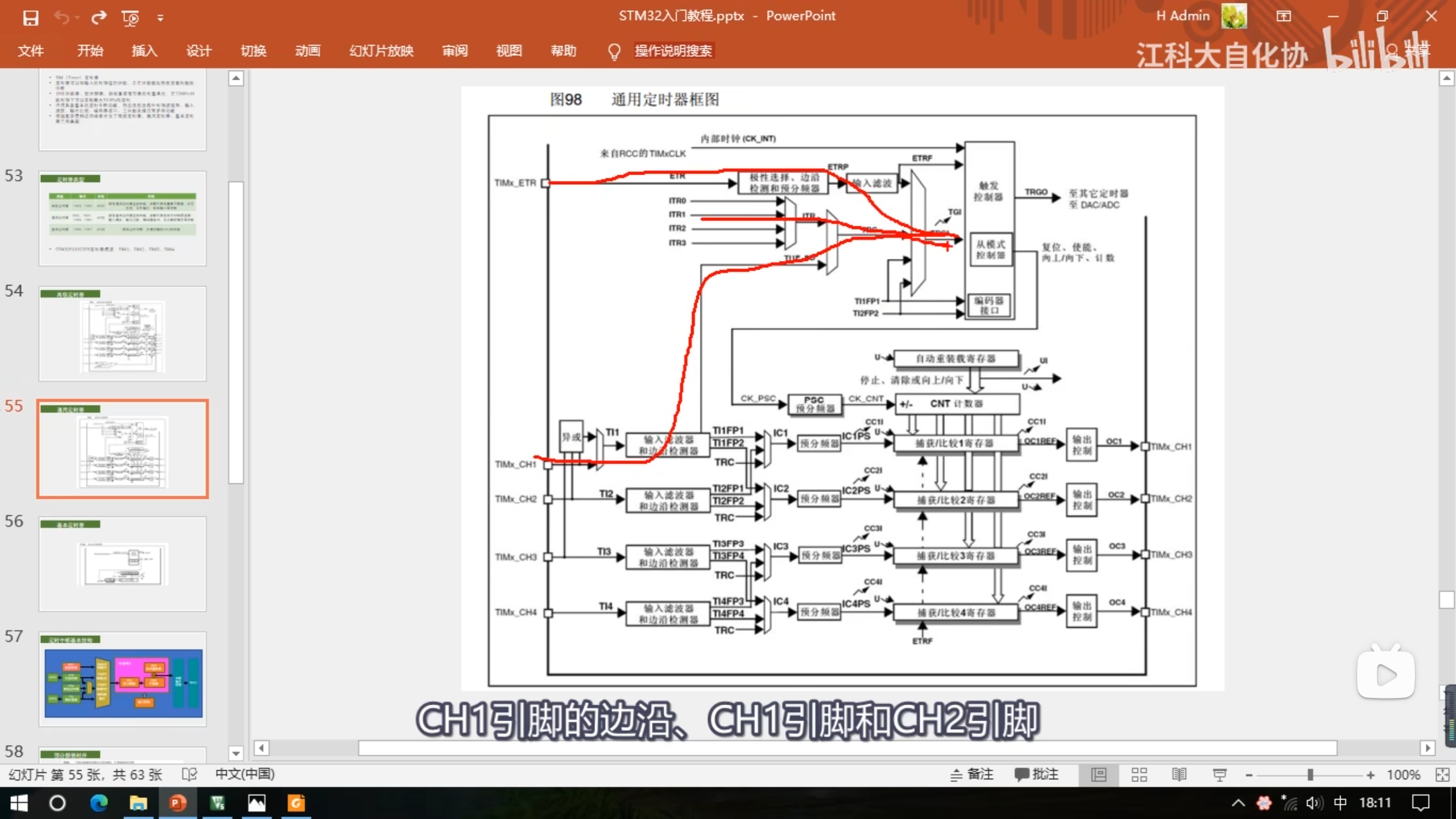Launch Slide Show view from status bar

pos(1219,775)
